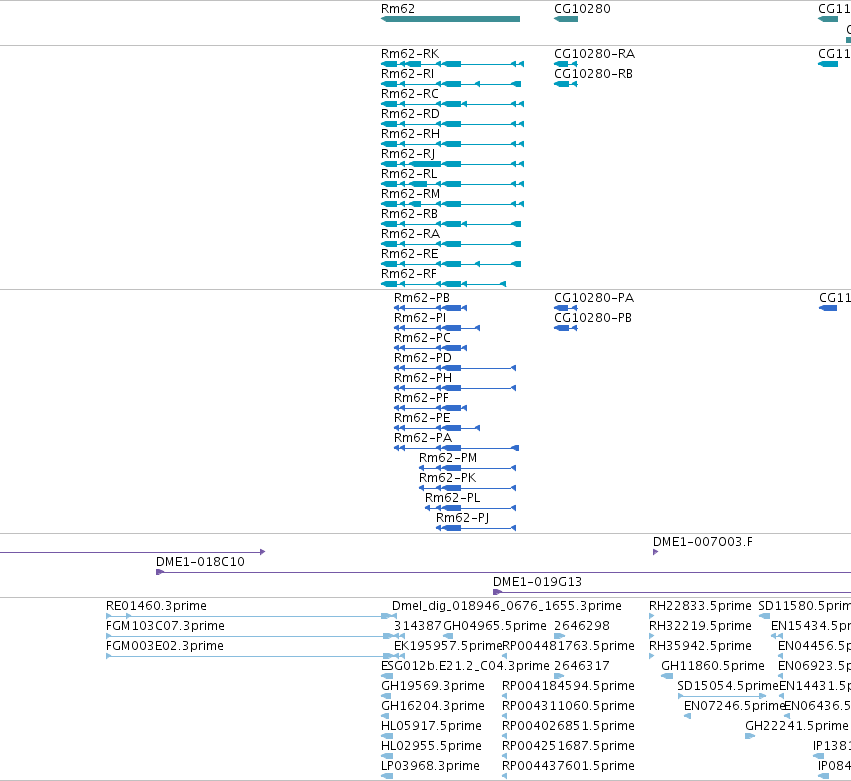
Task: Select transcript Rm62-RC
Action: tap(453, 104)
